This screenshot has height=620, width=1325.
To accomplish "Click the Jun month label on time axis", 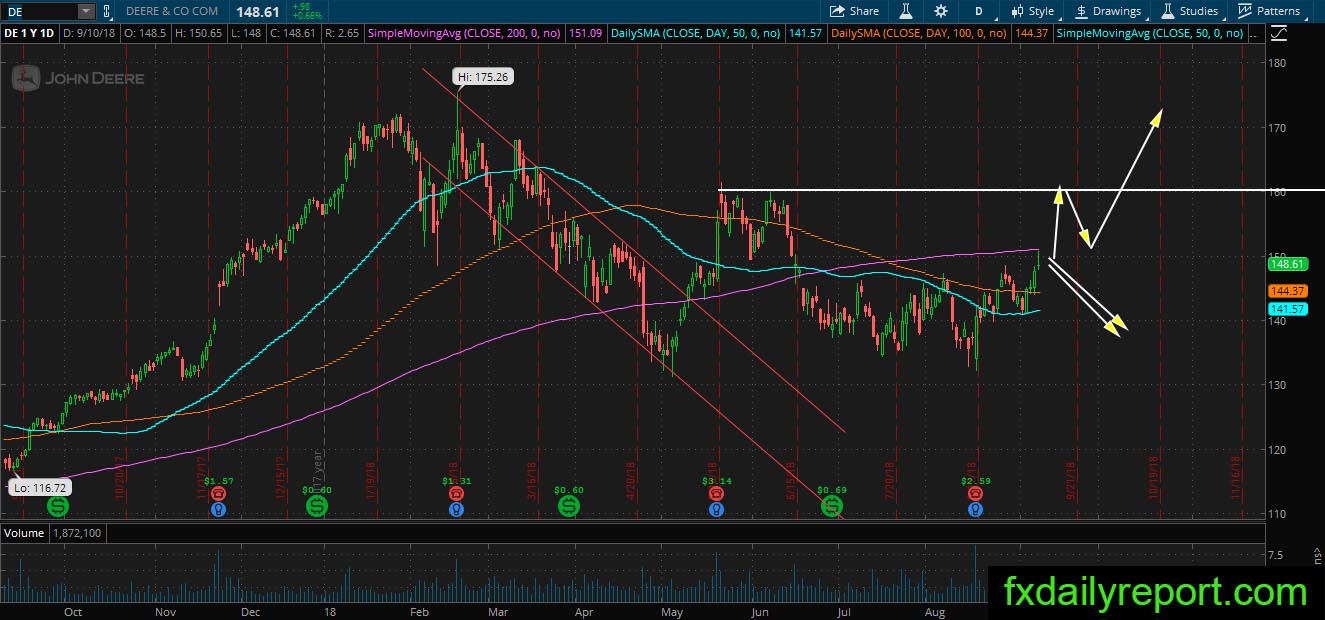I will point(760,610).
